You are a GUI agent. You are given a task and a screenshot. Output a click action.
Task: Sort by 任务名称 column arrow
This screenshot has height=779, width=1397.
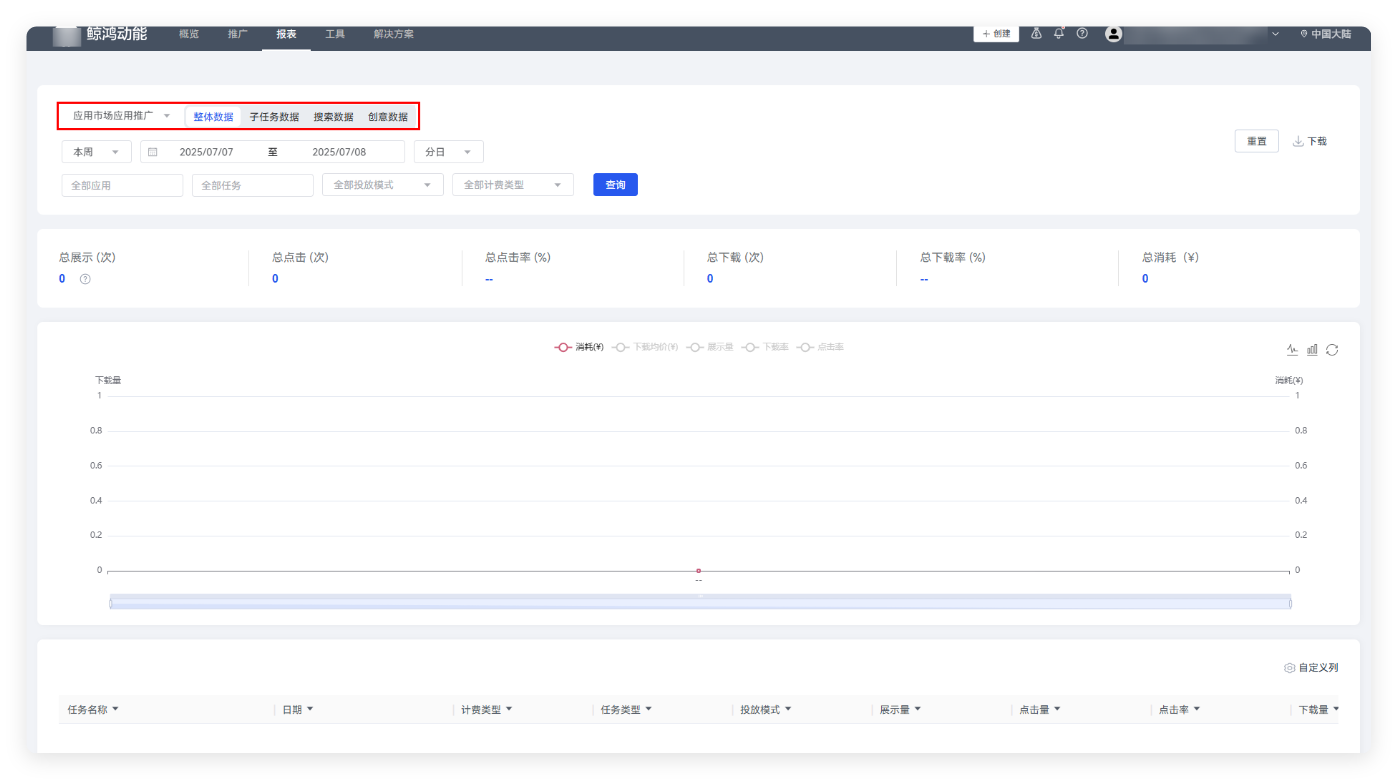coord(115,709)
